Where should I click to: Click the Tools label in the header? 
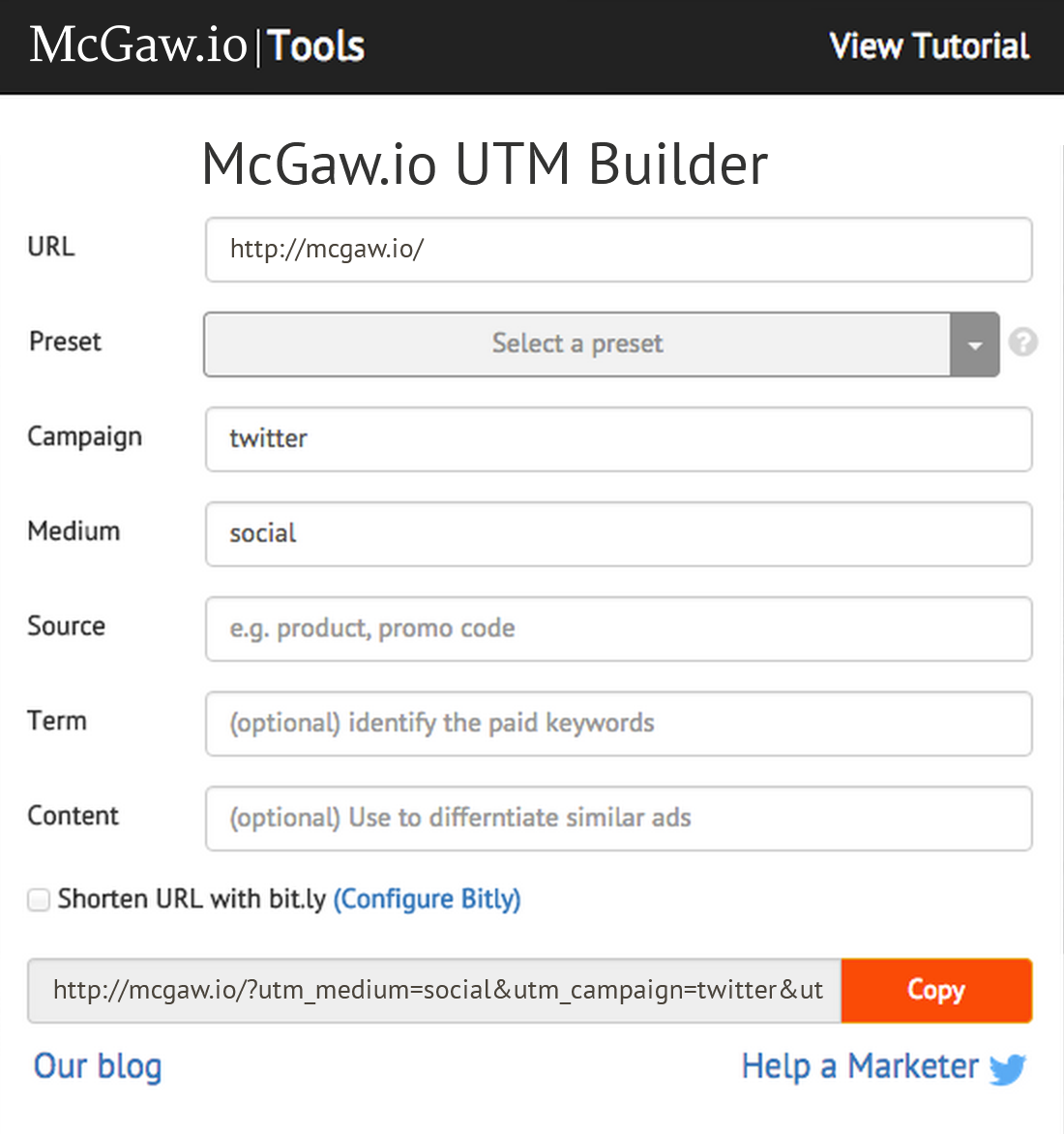point(315,45)
